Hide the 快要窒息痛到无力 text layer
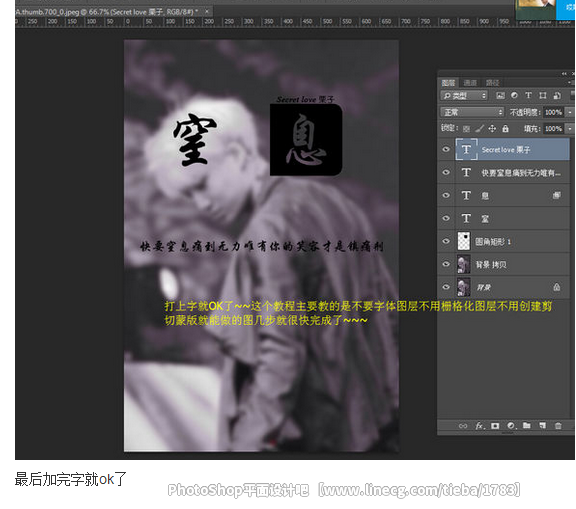The image size is (576, 509). click(x=446, y=172)
